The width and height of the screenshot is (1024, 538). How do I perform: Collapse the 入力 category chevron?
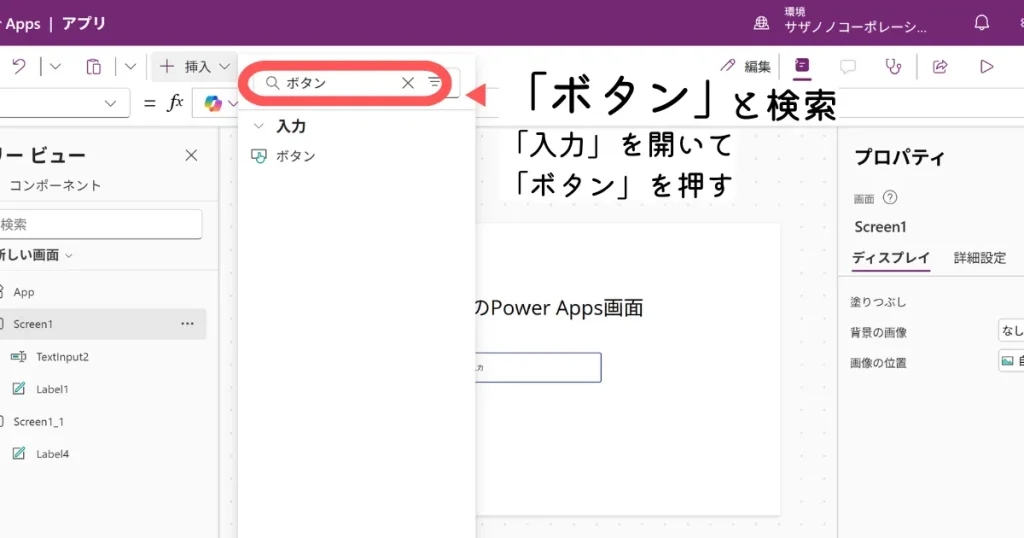258,127
